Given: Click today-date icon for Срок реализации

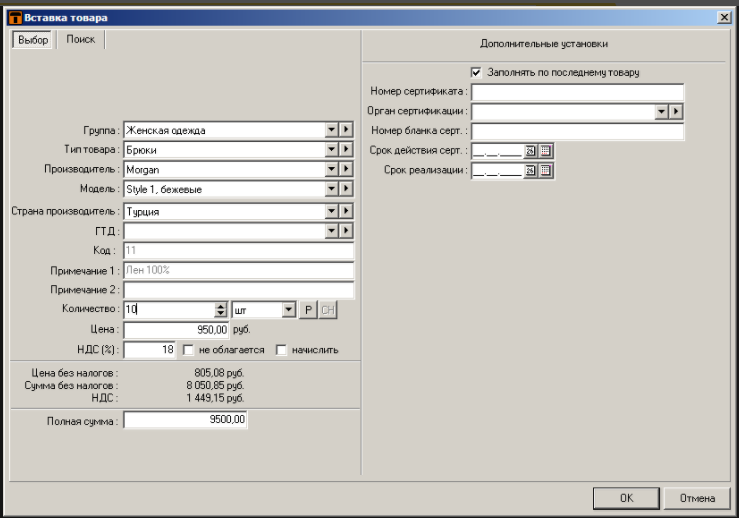Looking at the screenshot, I should [x=531, y=171].
